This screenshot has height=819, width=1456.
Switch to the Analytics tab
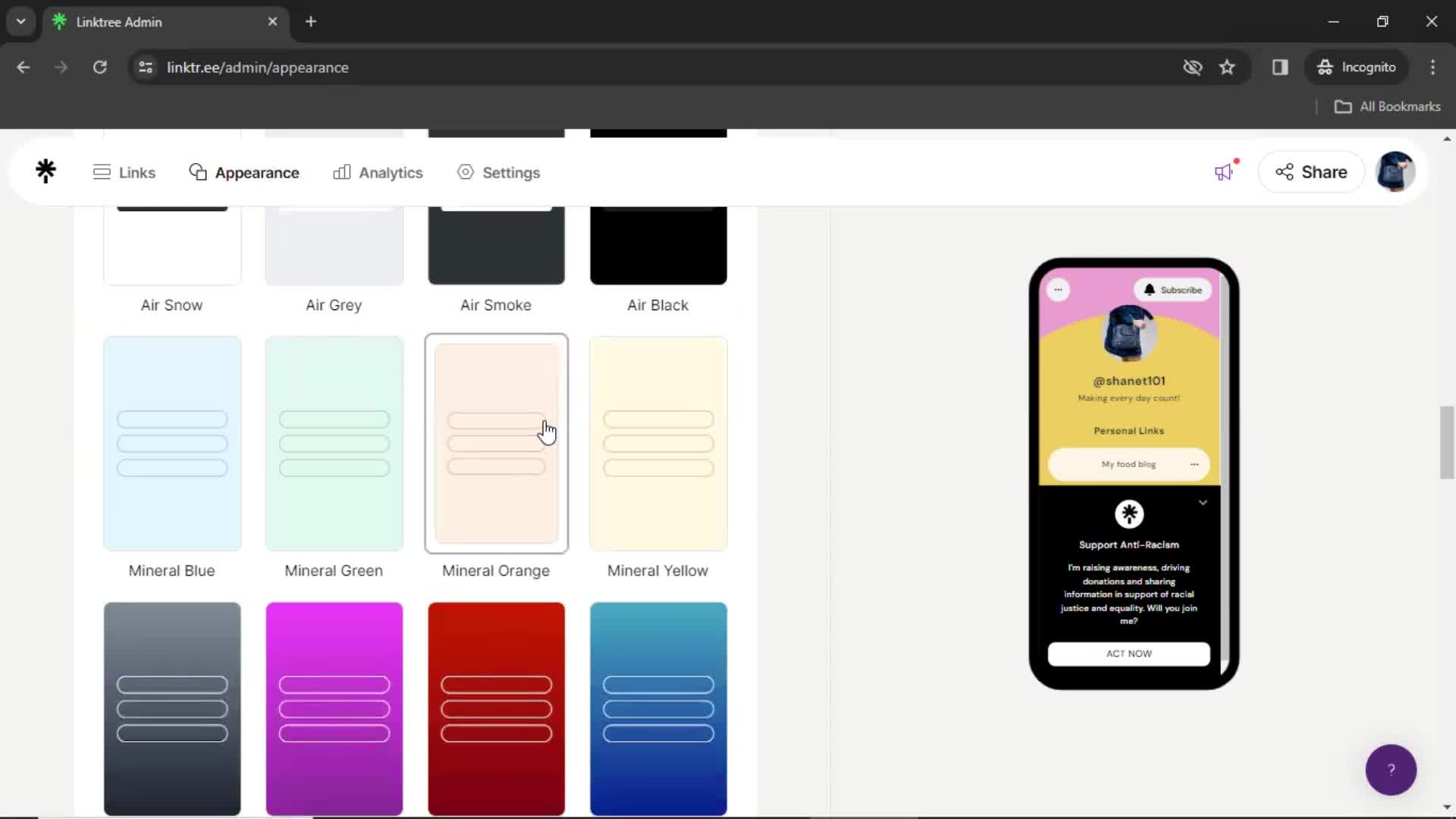coord(378,172)
